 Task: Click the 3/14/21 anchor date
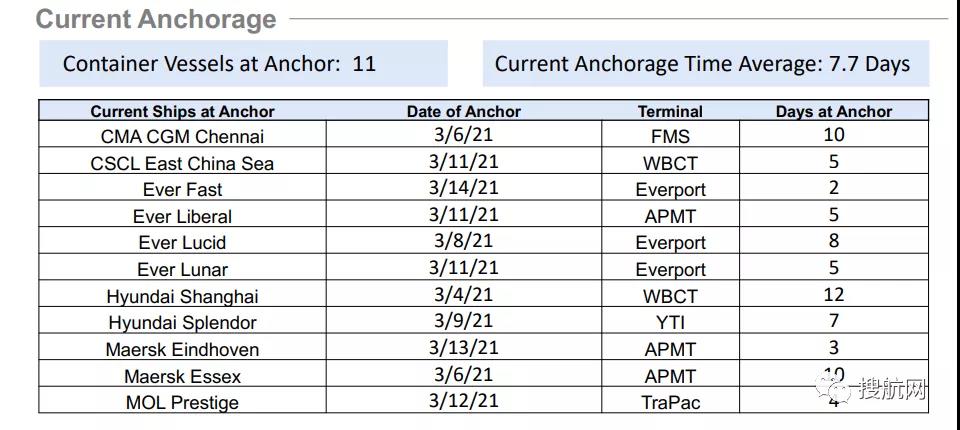463,188
